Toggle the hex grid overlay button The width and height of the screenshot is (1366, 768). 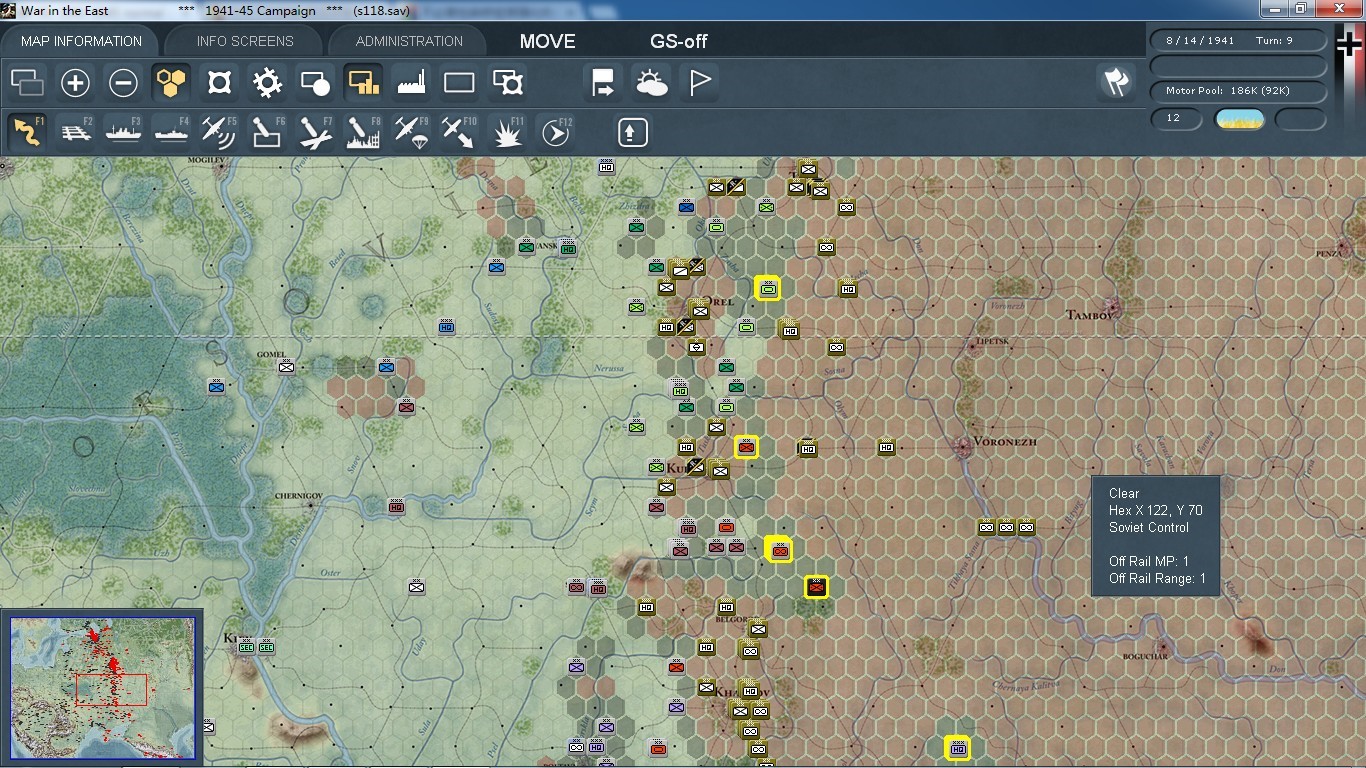pyautogui.click(x=171, y=82)
